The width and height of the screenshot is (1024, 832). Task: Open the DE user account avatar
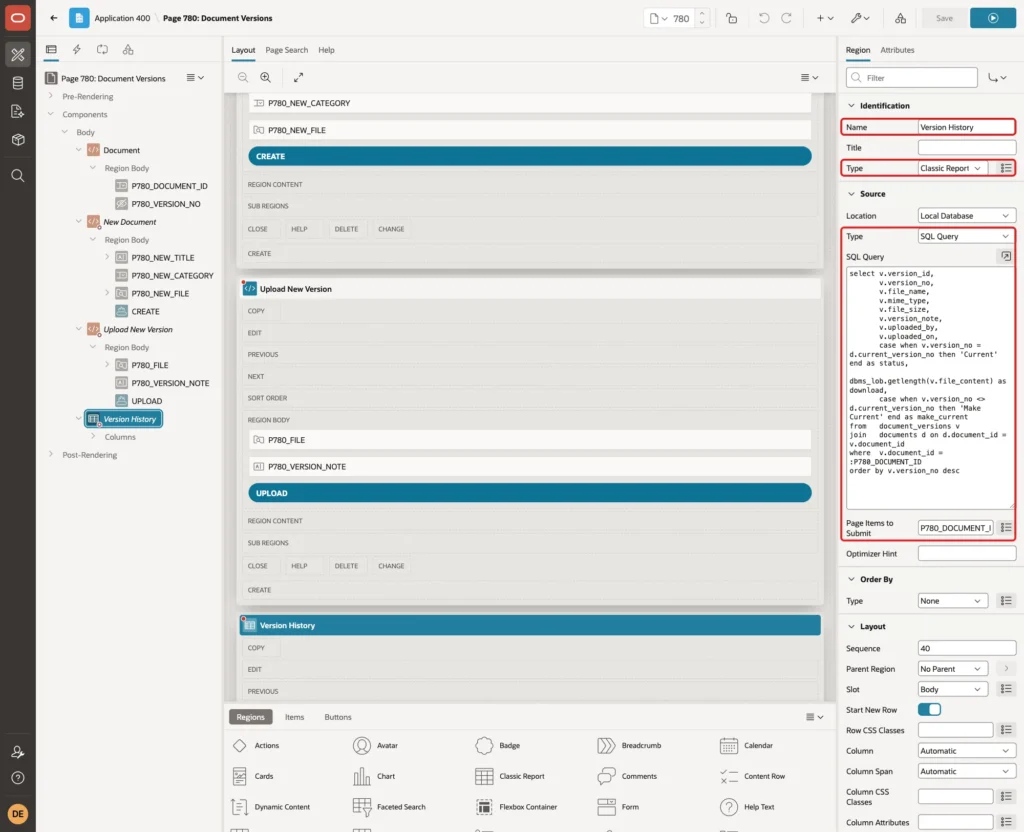coord(18,814)
